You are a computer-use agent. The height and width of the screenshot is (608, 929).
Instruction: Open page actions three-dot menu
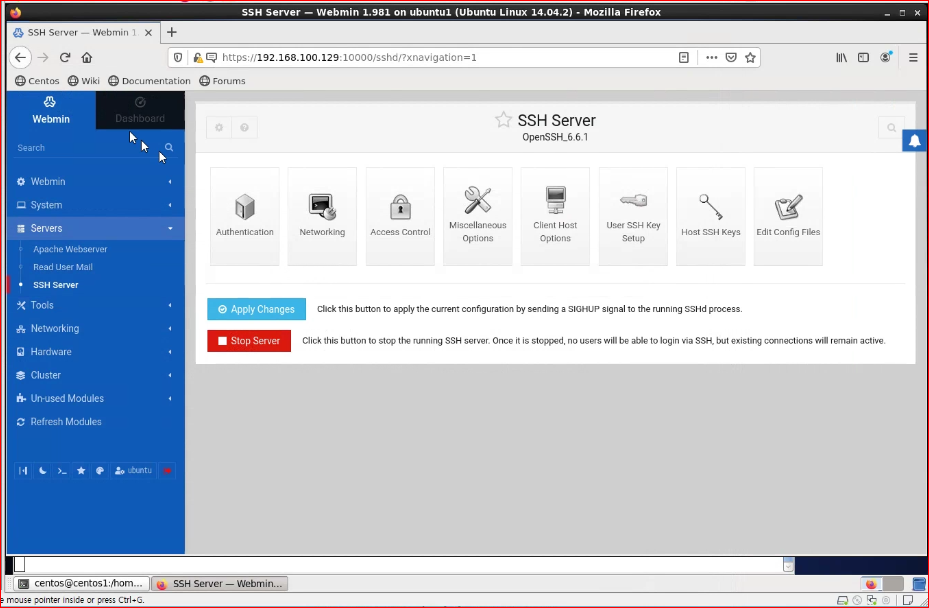pos(712,57)
